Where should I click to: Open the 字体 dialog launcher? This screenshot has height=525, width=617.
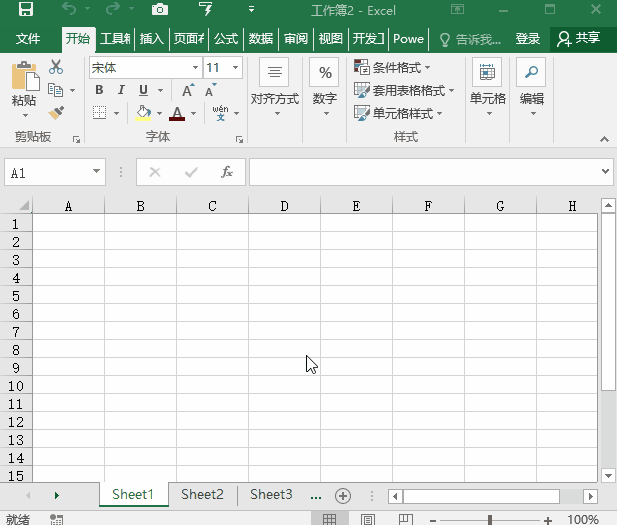[x=239, y=139]
